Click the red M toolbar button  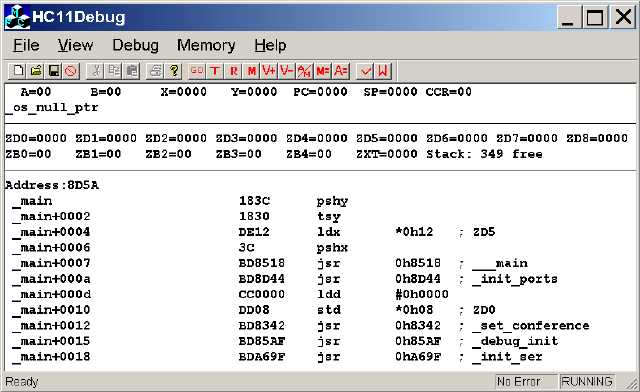[x=251, y=71]
